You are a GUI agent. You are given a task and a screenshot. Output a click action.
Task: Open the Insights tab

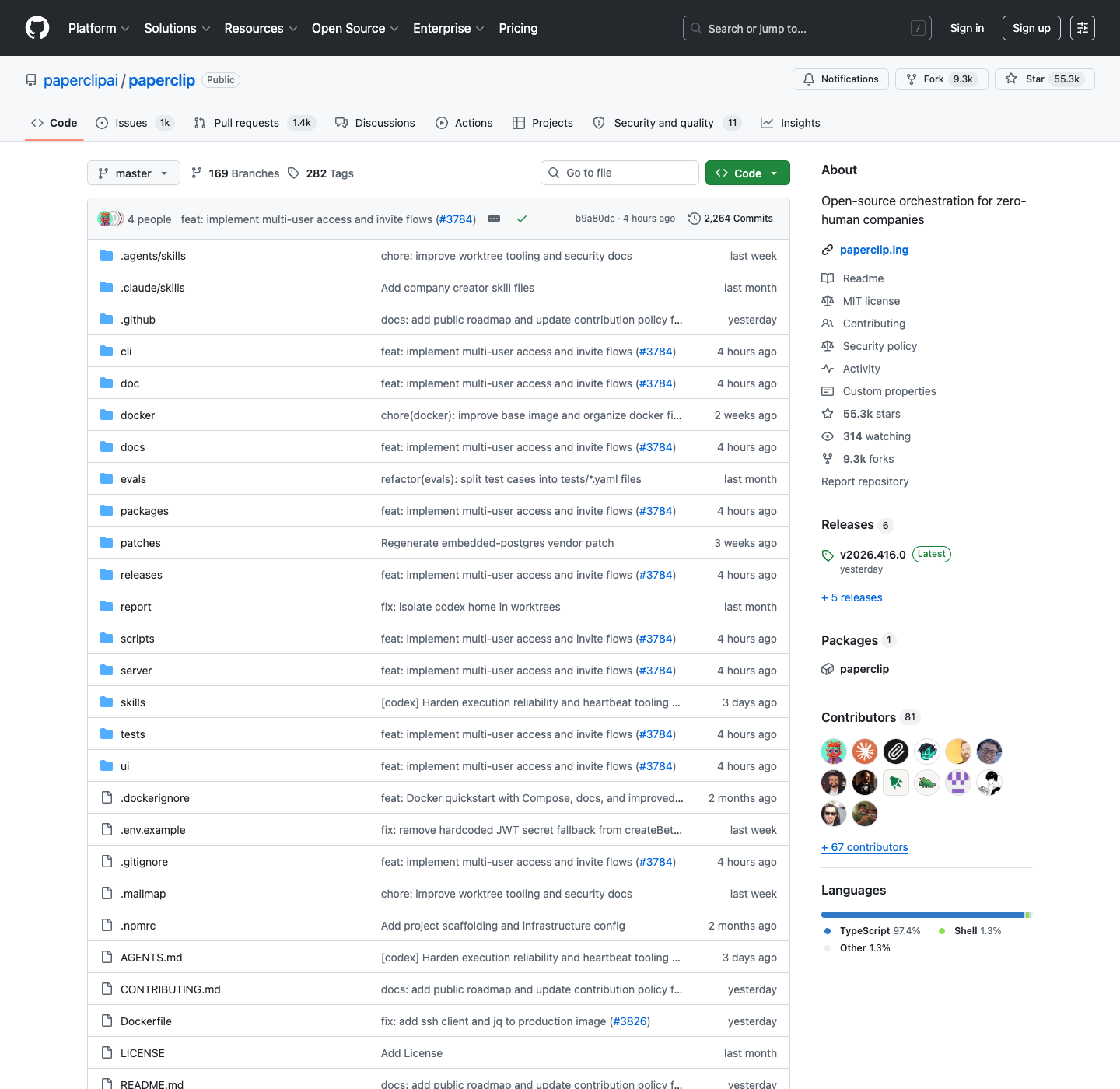(790, 123)
